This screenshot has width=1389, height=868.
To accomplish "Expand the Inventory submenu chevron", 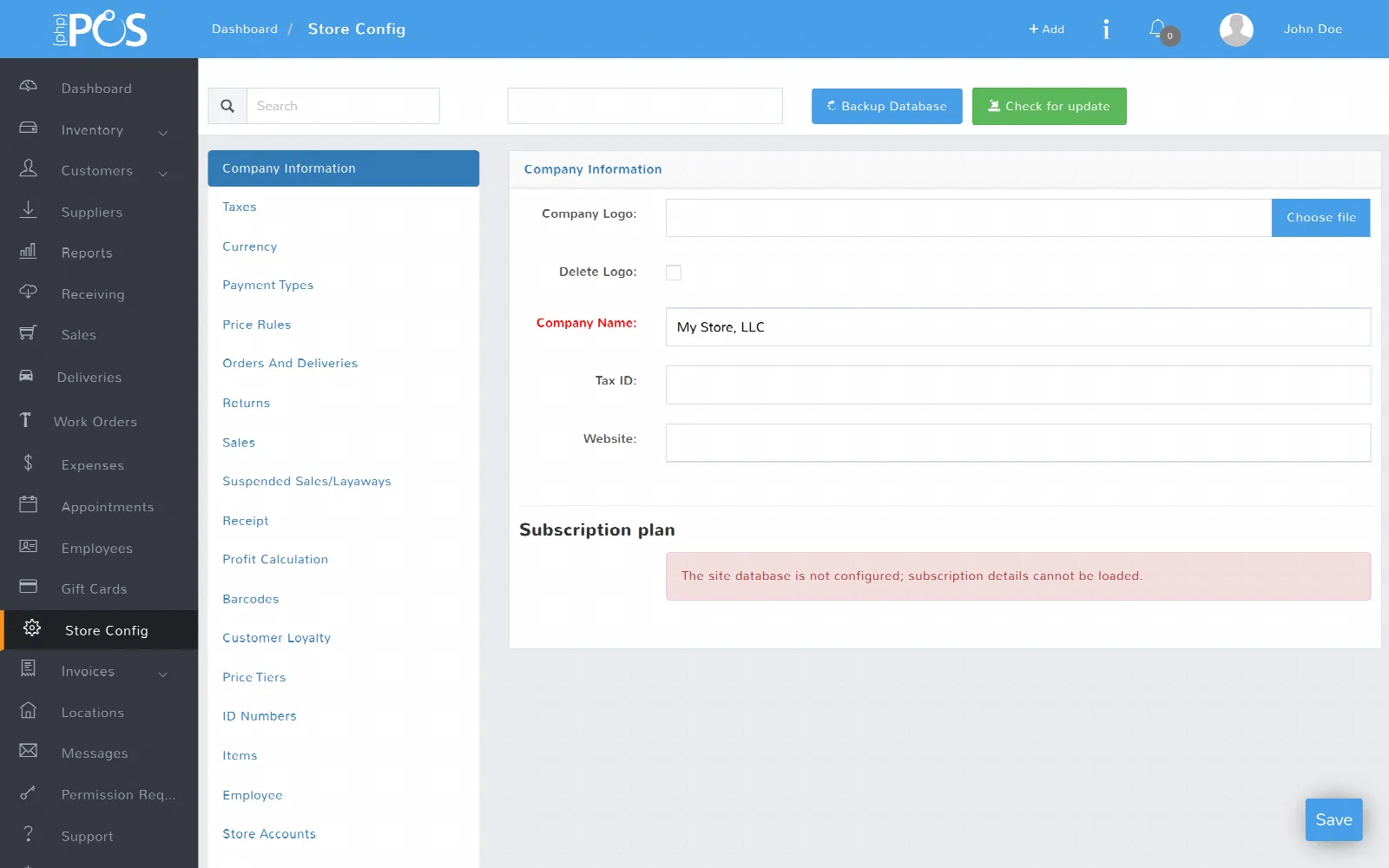I will (x=163, y=132).
